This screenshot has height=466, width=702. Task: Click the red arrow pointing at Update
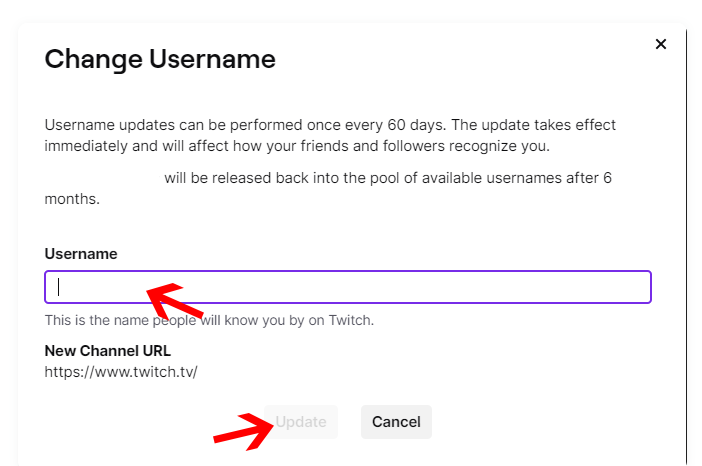tap(244, 432)
